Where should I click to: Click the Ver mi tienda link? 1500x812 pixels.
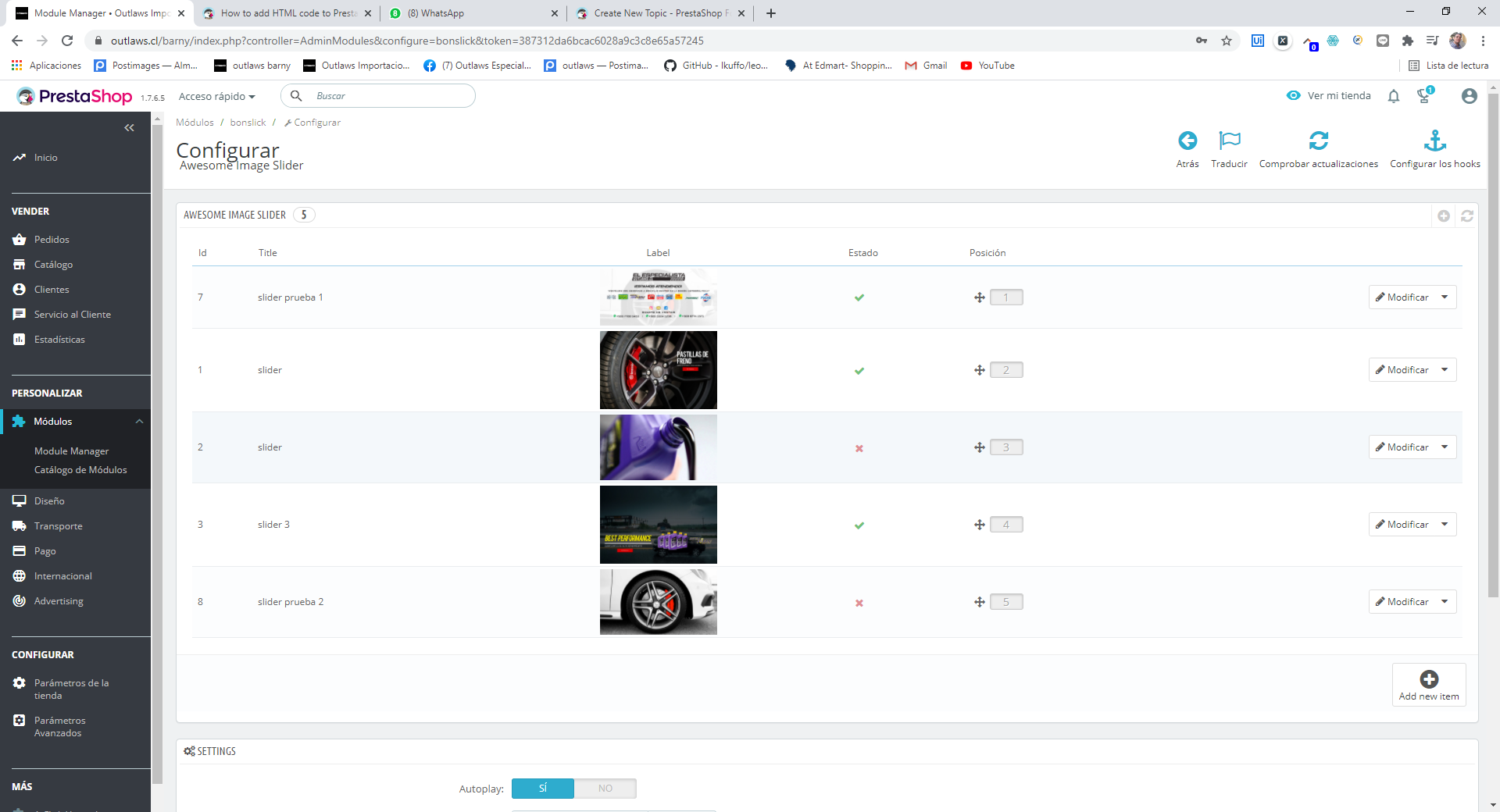(x=1329, y=95)
